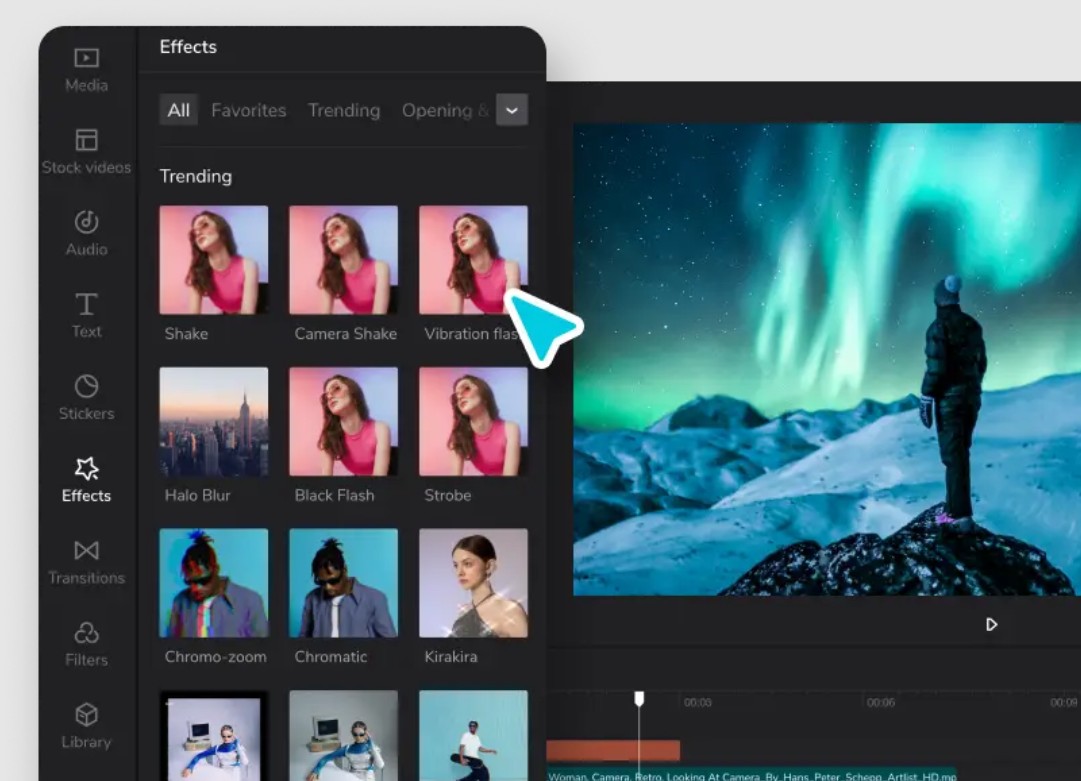Open the Transitions panel
The width and height of the screenshot is (1081, 781).
point(87,551)
